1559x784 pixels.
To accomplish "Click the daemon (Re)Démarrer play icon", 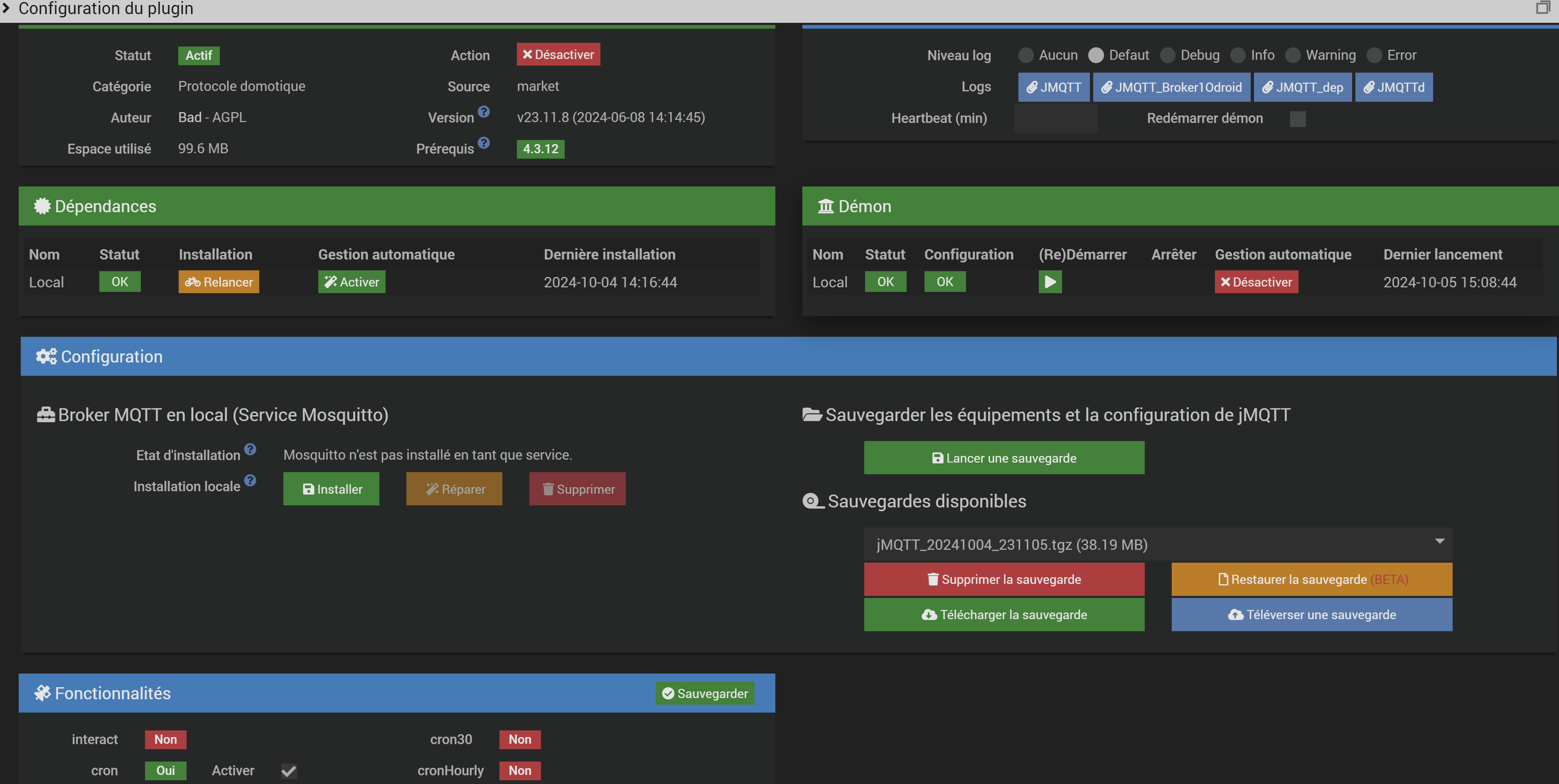I will [x=1050, y=282].
